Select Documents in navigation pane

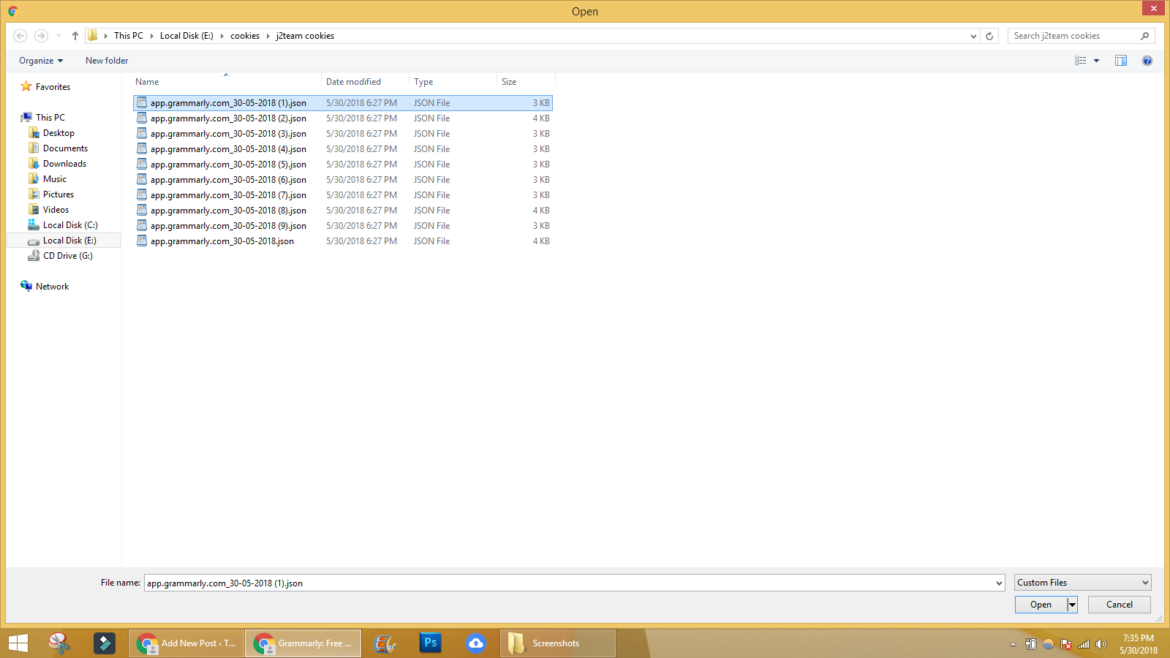[x=65, y=148]
